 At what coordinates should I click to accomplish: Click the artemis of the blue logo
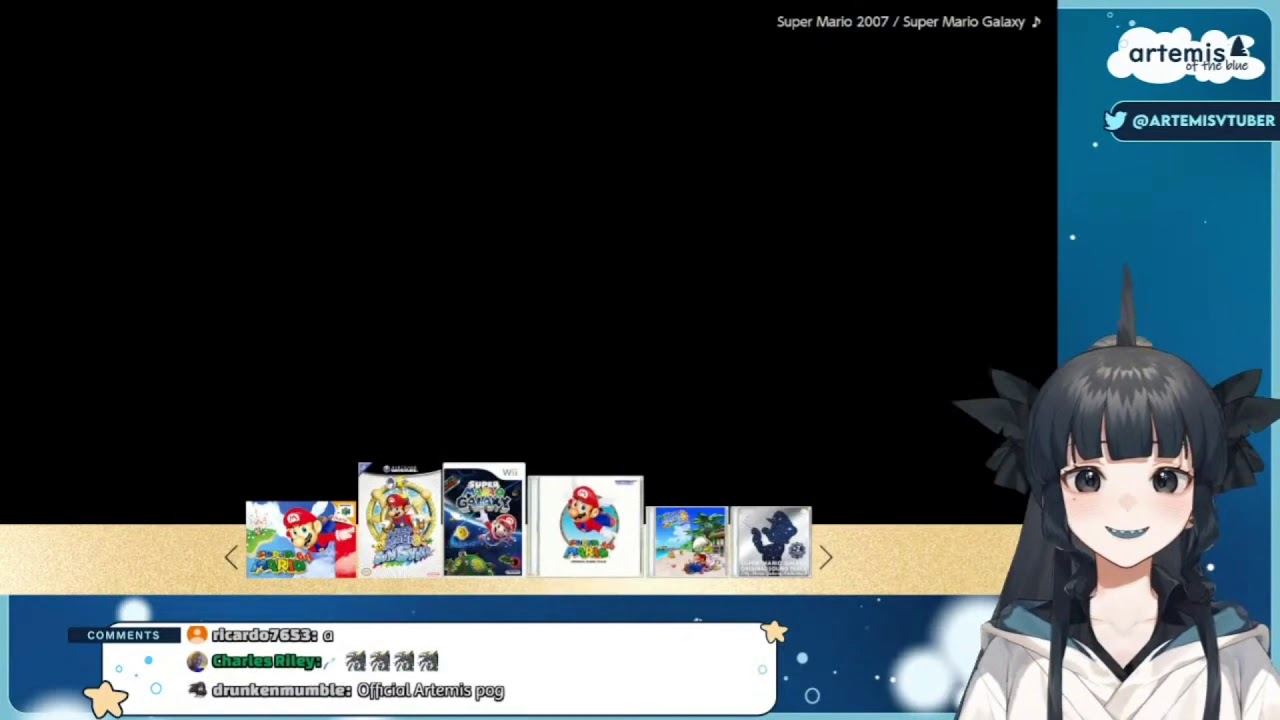1186,55
